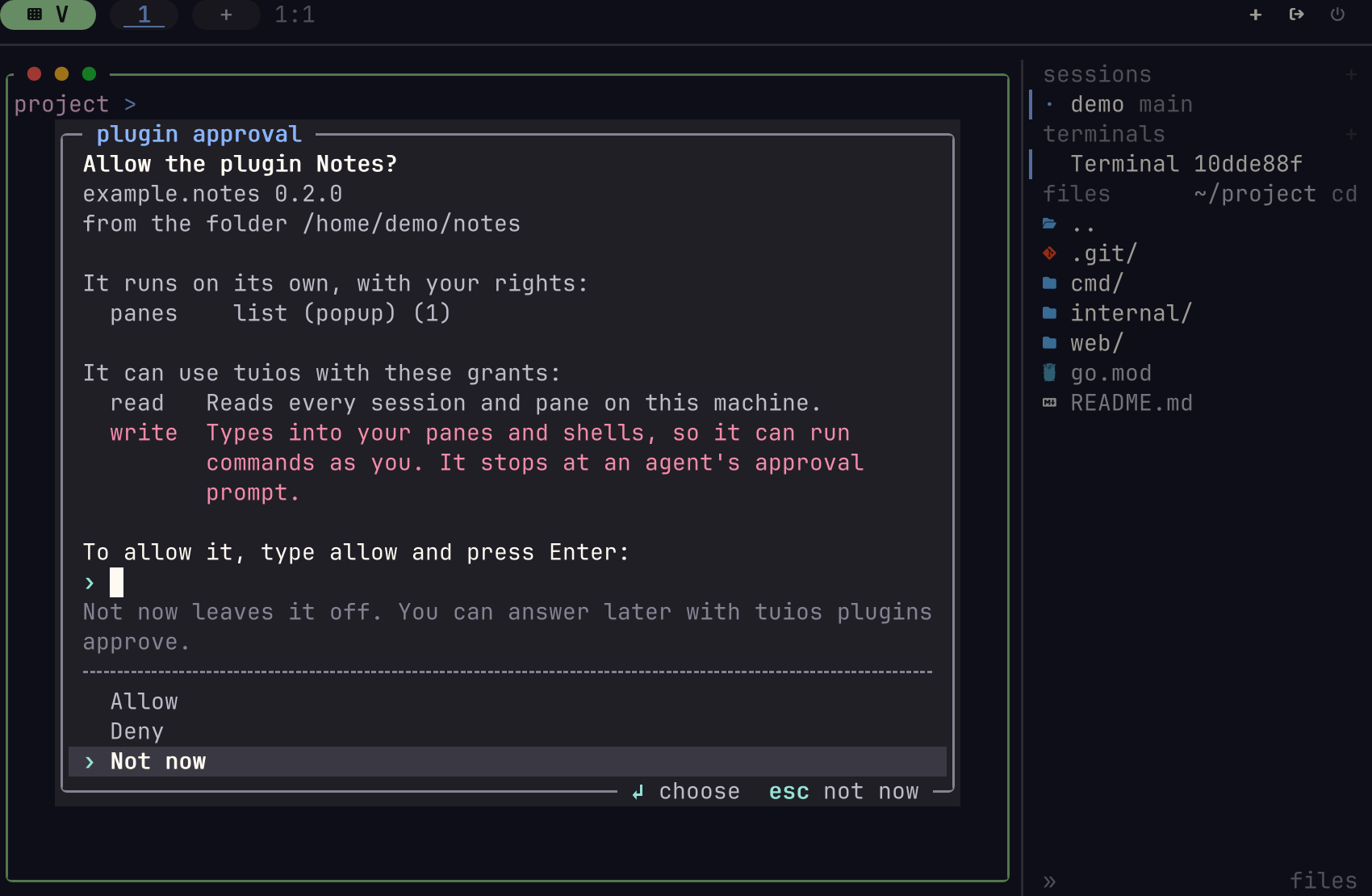The width and height of the screenshot is (1372, 896).
Task: Click the files label at sidebar bottom
Action: [x=1323, y=881]
